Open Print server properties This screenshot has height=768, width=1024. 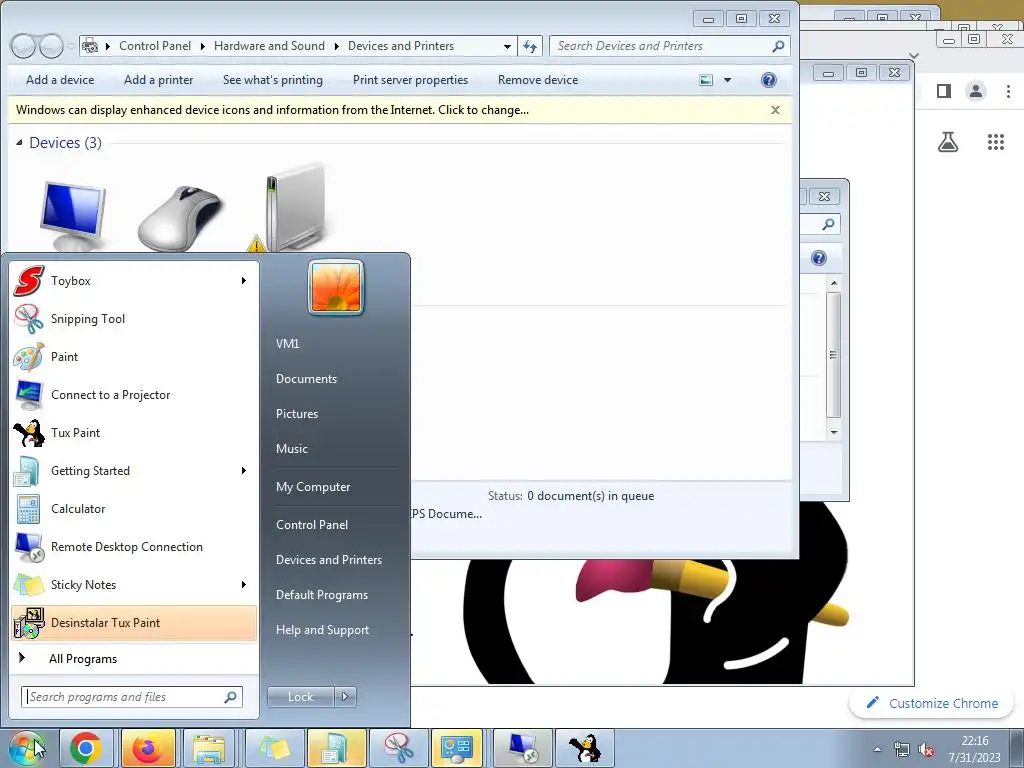pos(410,80)
